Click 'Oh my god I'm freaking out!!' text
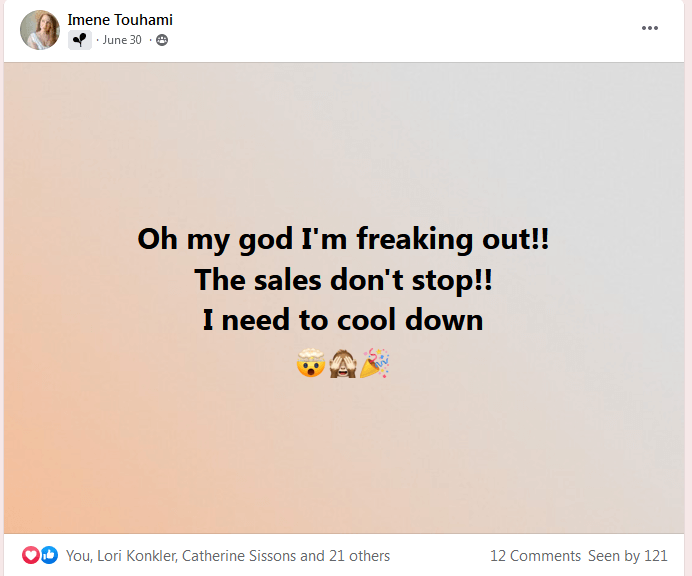 [343, 240]
